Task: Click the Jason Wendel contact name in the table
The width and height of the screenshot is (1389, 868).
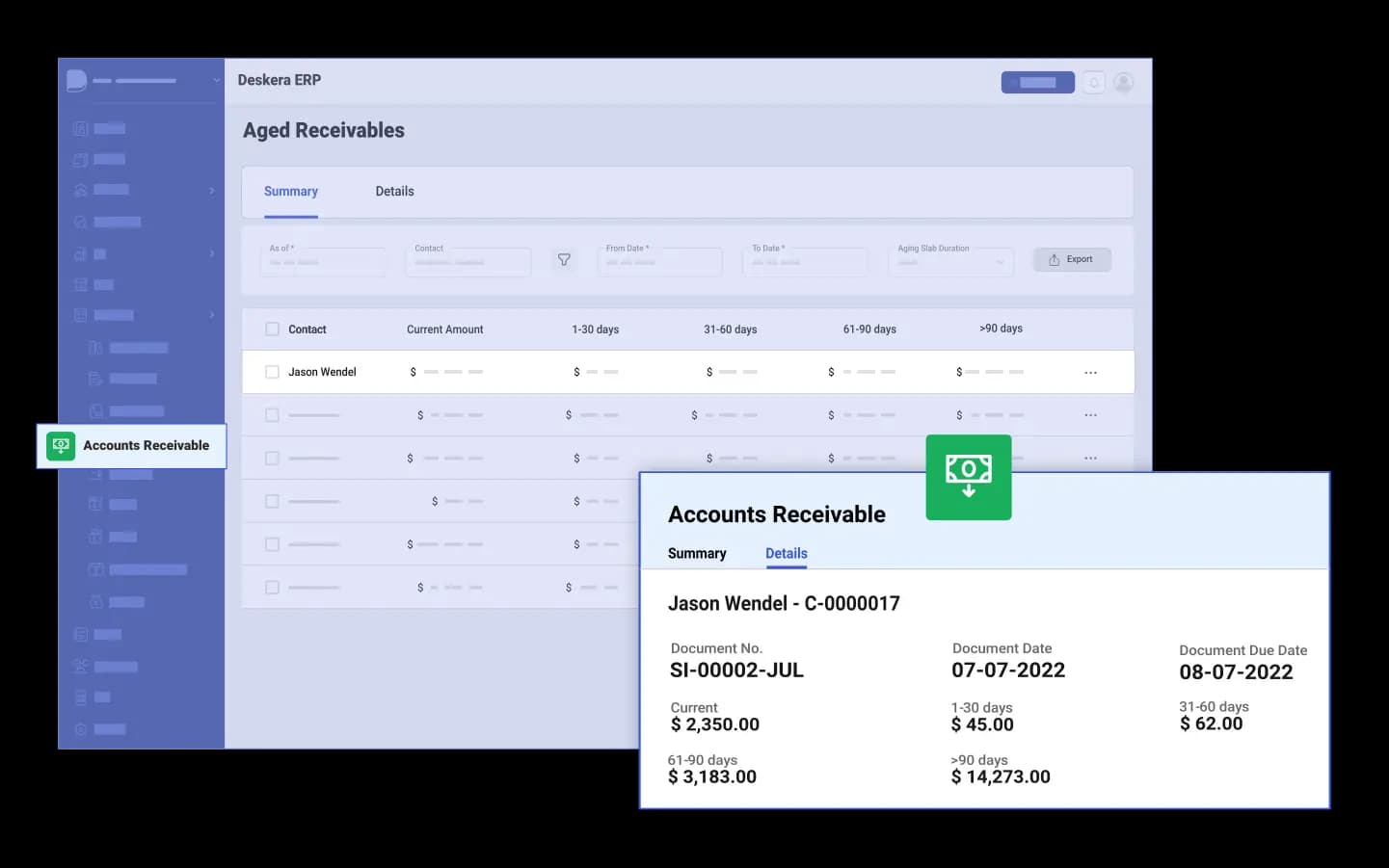Action: pos(322,372)
